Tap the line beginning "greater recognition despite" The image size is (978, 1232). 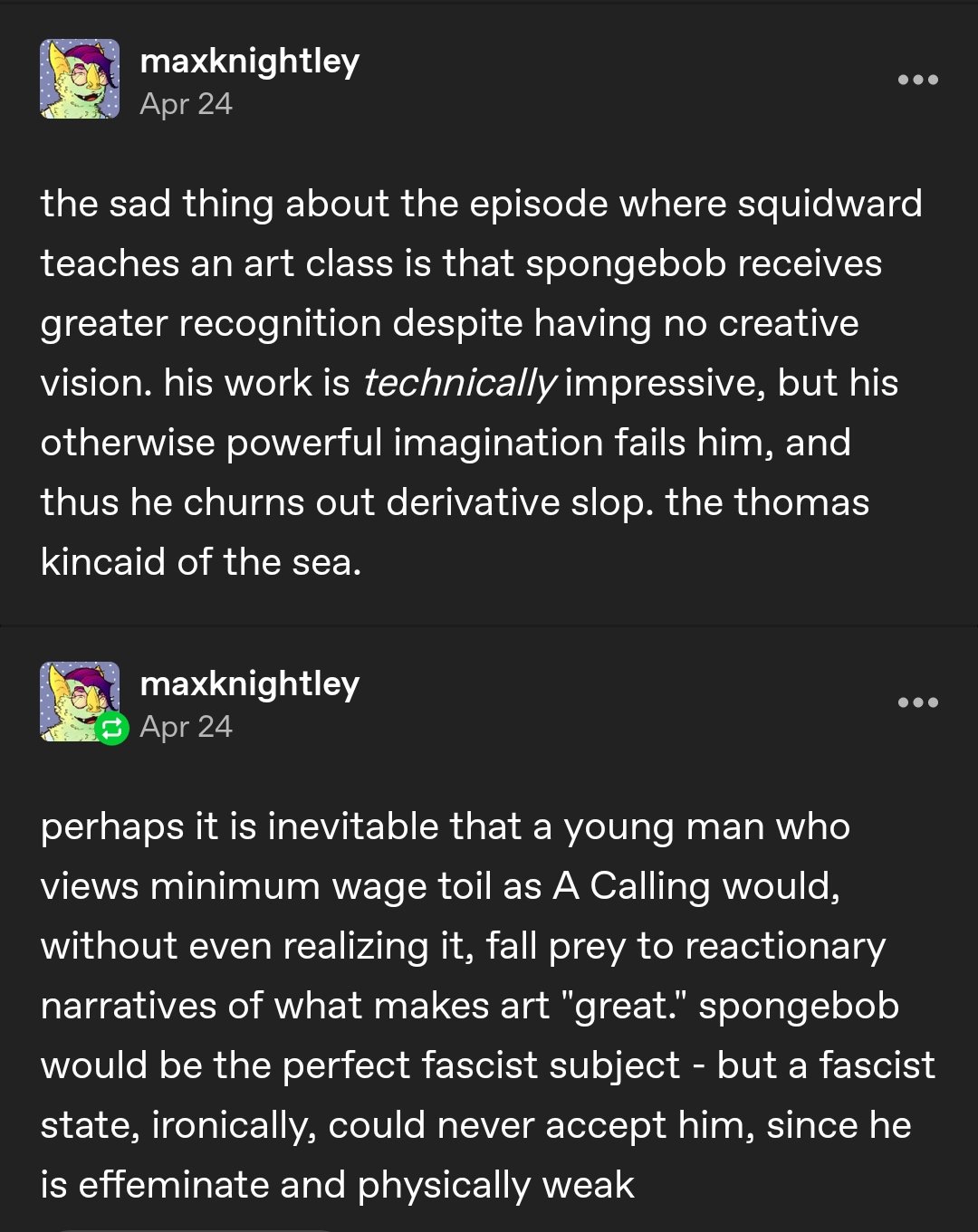pyautogui.click(x=449, y=323)
